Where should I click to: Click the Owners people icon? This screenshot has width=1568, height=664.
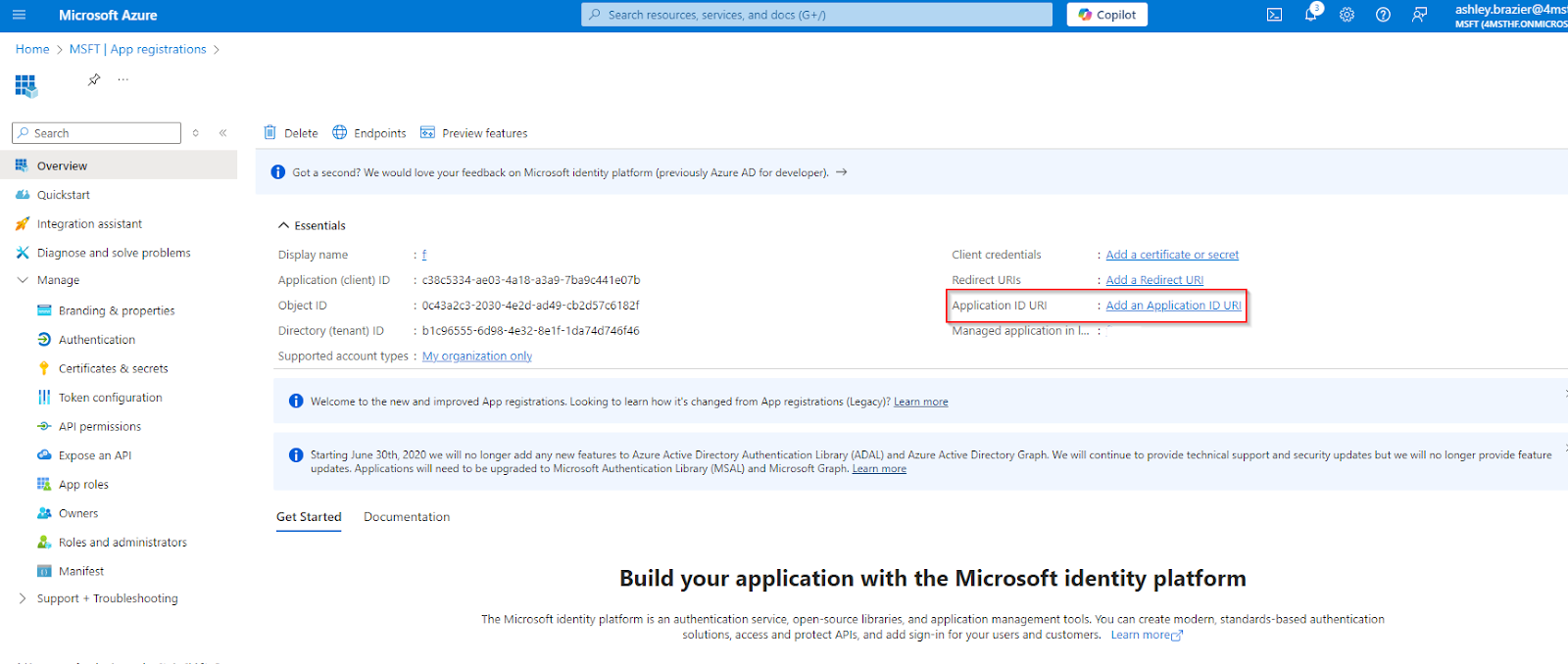point(44,513)
